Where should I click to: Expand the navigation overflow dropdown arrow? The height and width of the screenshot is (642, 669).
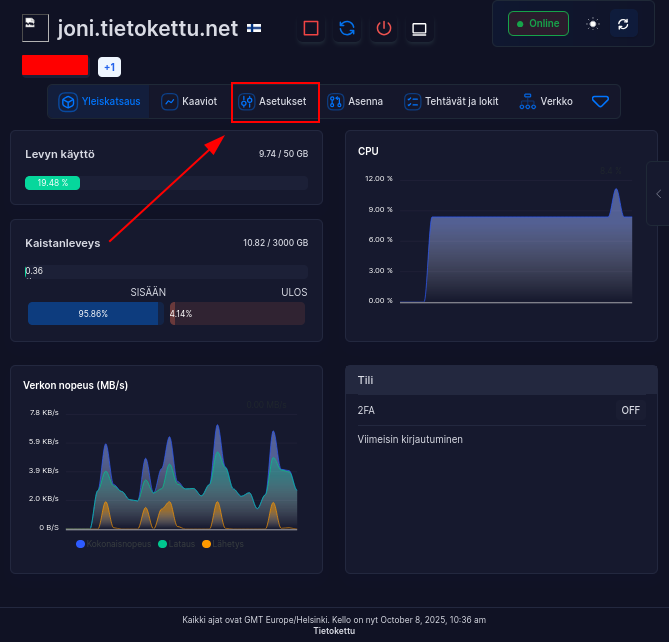(600, 101)
